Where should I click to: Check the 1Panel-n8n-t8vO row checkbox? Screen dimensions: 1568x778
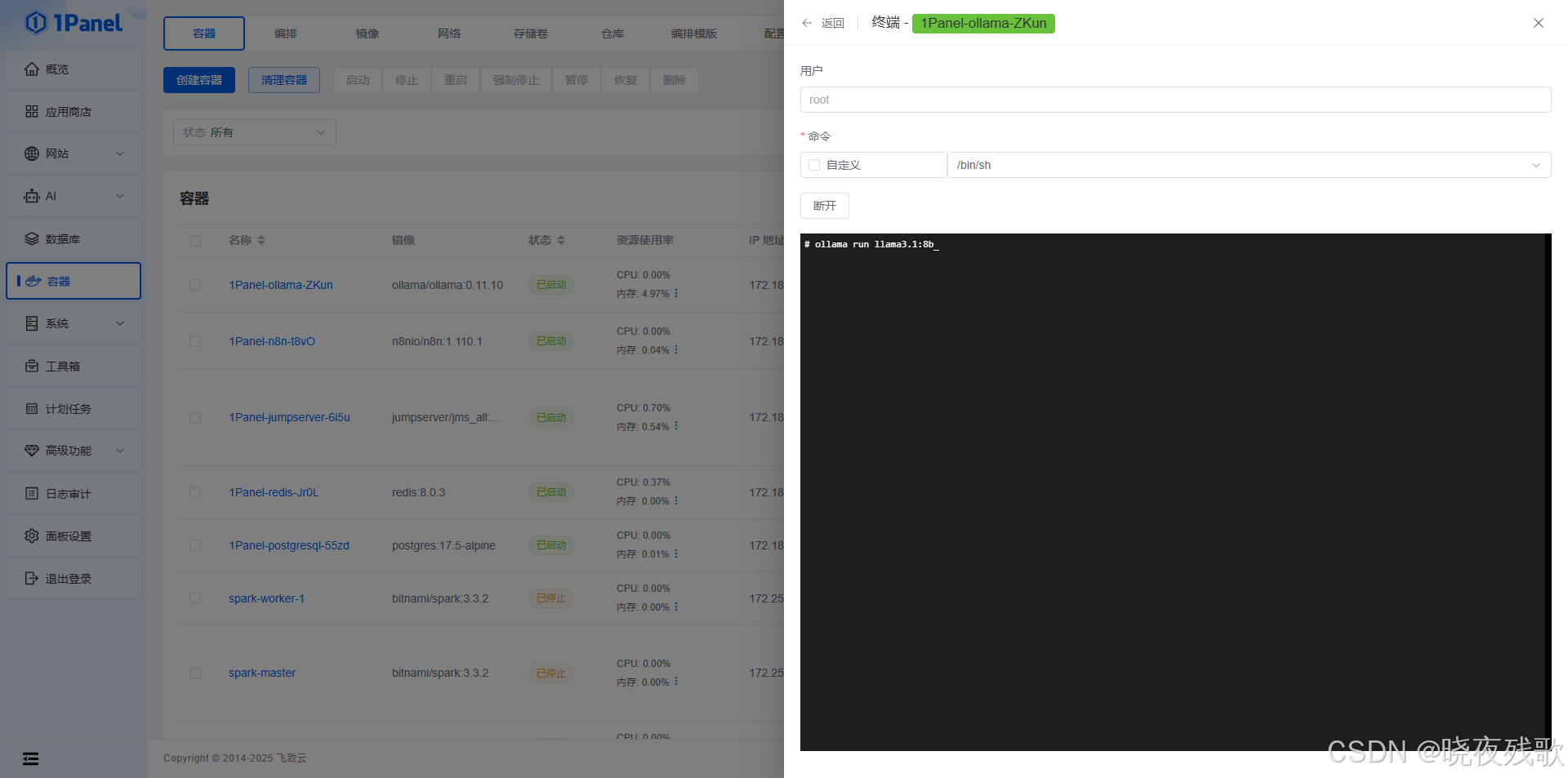[195, 341]
